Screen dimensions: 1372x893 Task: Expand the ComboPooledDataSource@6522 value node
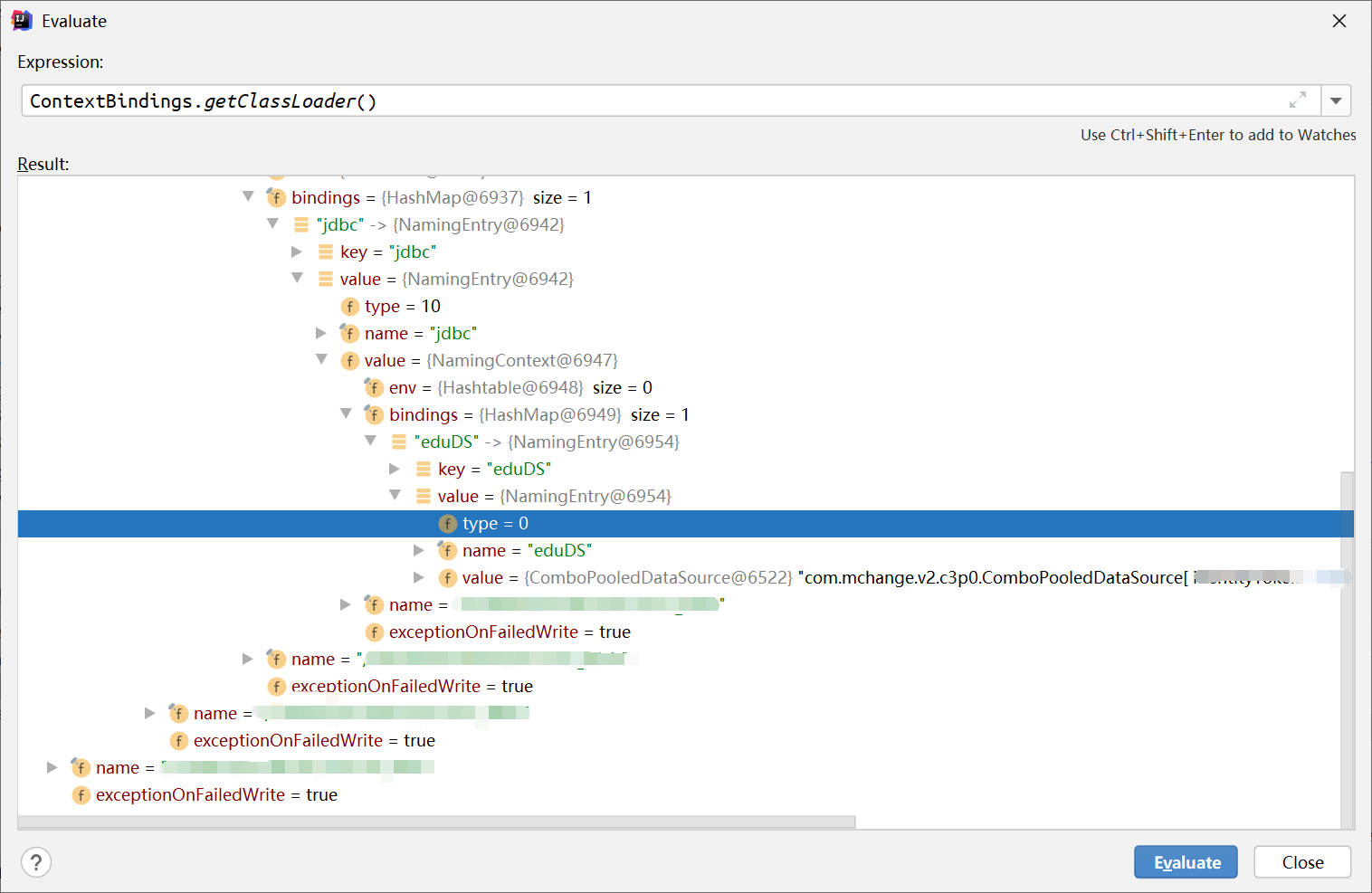point(419,577)
